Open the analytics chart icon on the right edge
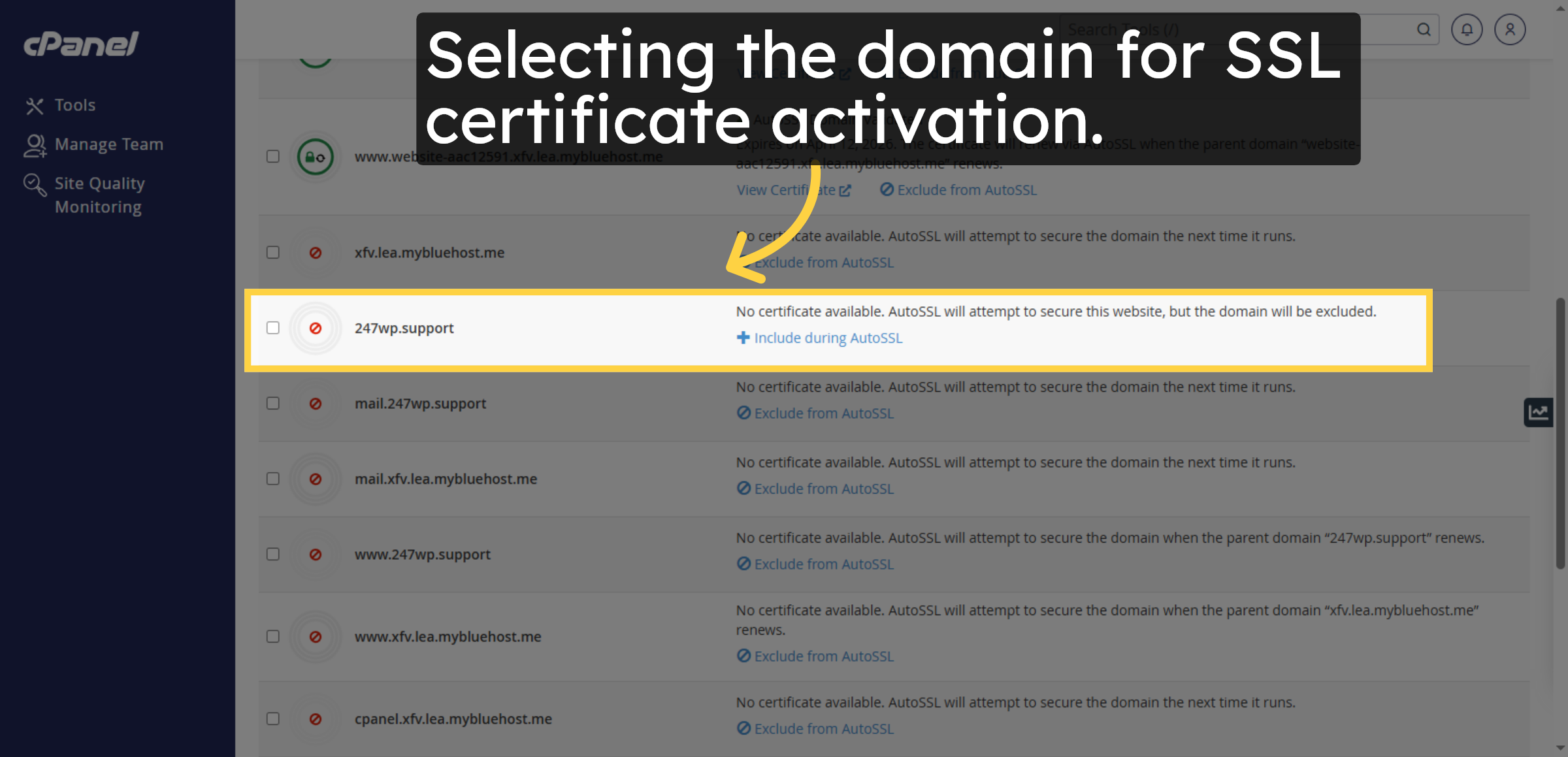This screenshot has height=757, width=1568. pyautogui.click(x=1539, y=412)
